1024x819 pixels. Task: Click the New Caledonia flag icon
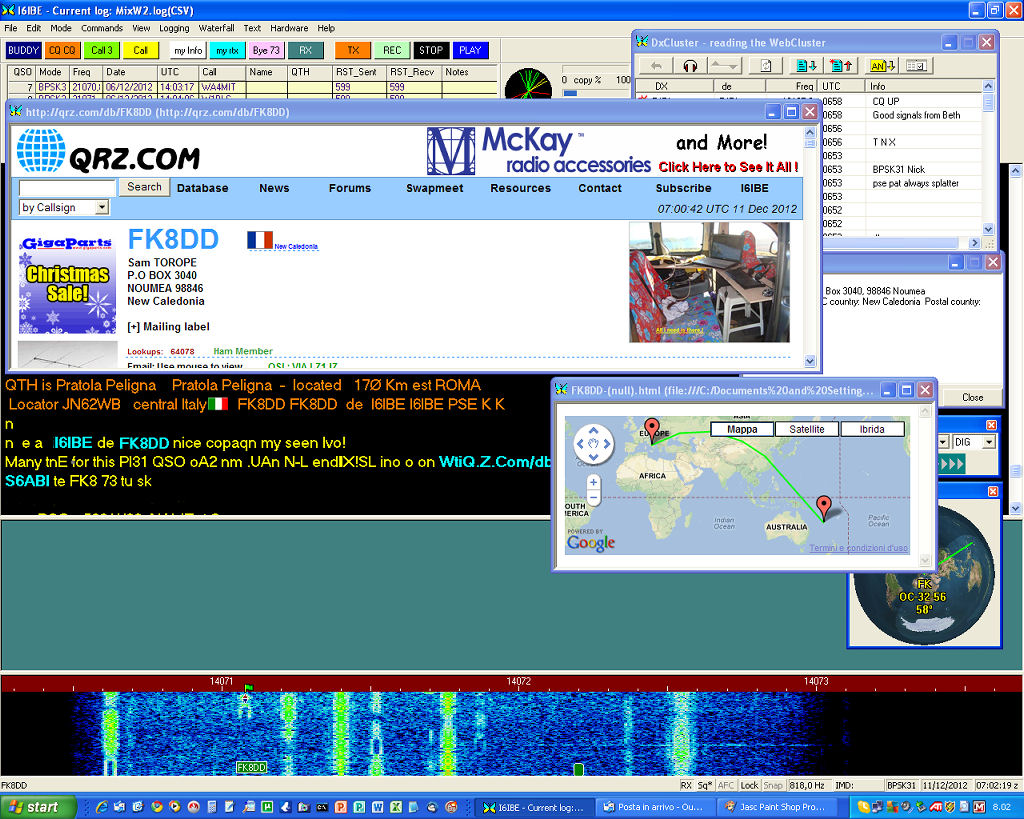click(x=260, y=240)
